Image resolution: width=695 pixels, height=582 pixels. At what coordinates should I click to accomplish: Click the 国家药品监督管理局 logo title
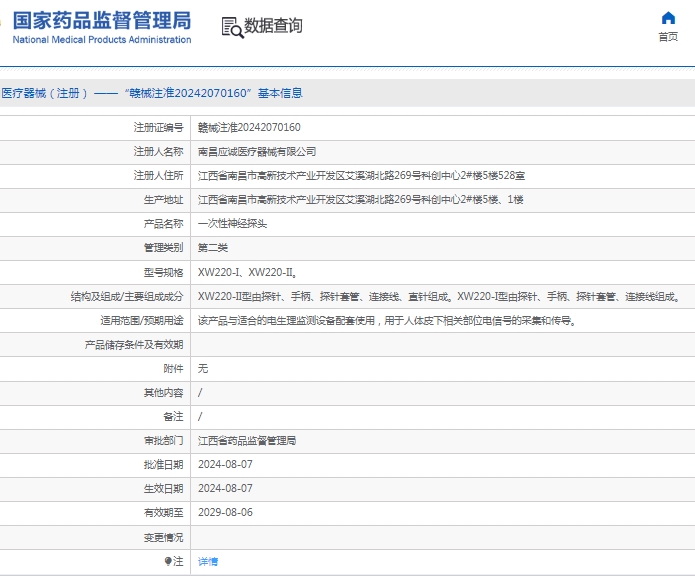[x=102, y=20]
